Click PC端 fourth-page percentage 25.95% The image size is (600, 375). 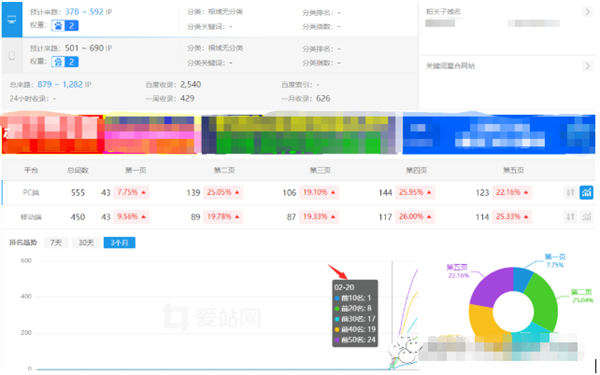tap(415, 192)
